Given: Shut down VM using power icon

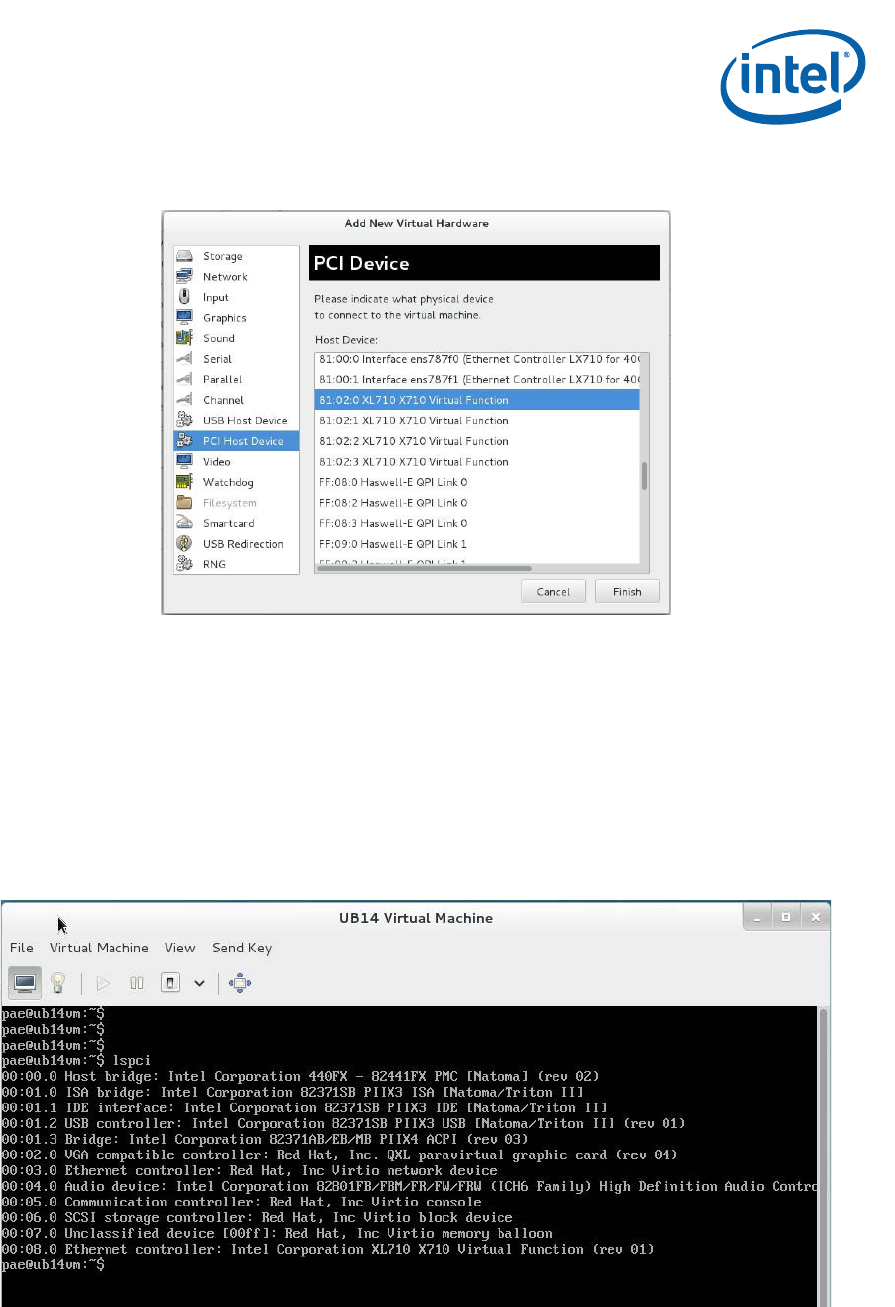Looking at the screenshot, I should point(171,983).
